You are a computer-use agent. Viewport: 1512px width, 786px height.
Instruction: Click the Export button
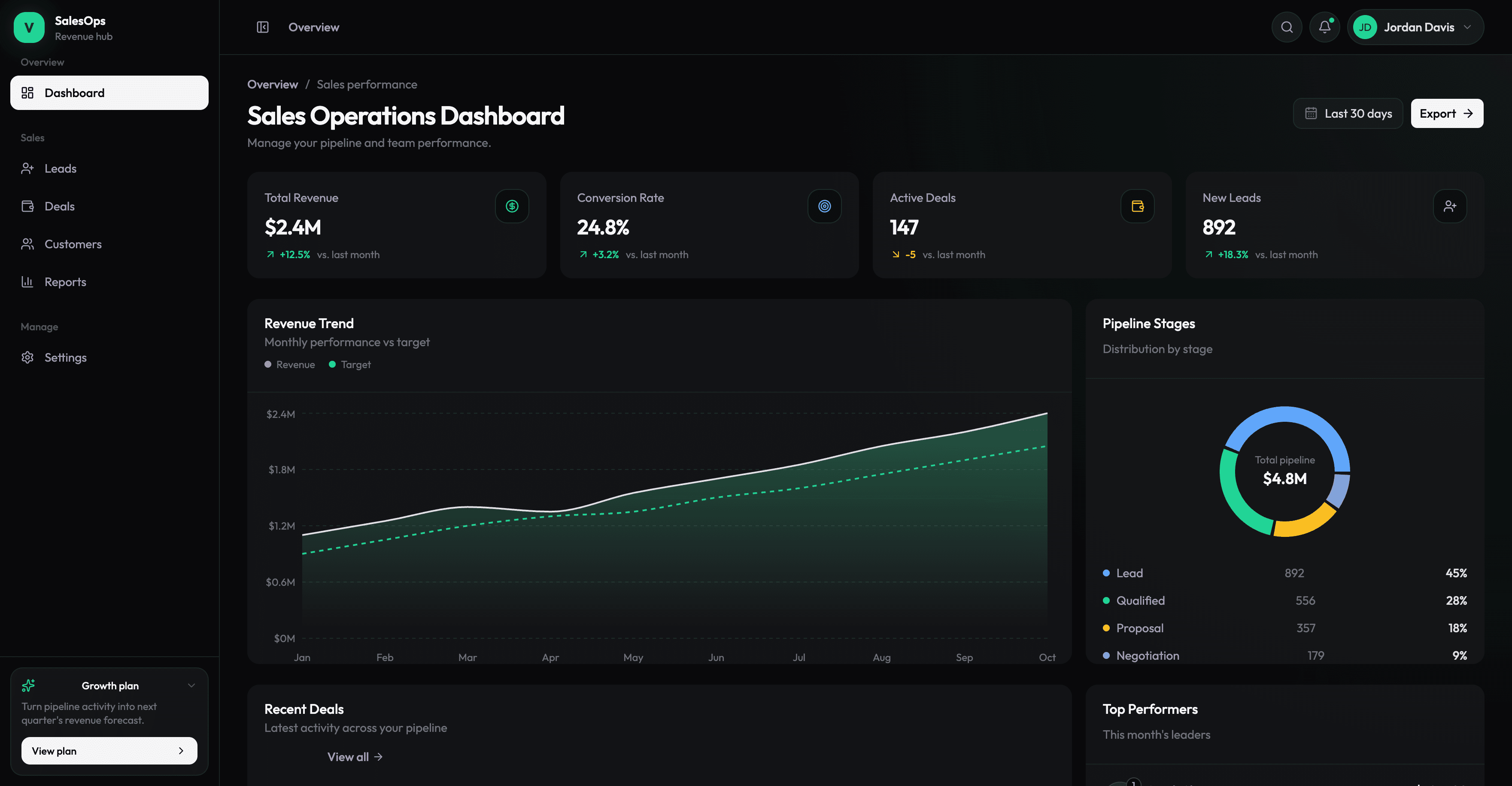coord(1447,113)
